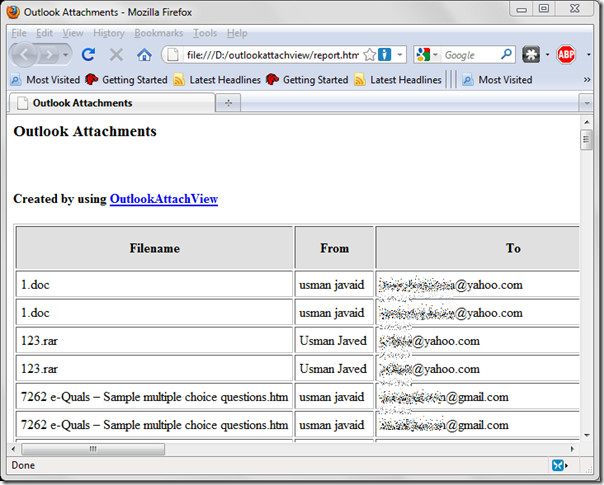Open the Edit menu
This screenshot has height=485, width=604.
click(44, 34)
